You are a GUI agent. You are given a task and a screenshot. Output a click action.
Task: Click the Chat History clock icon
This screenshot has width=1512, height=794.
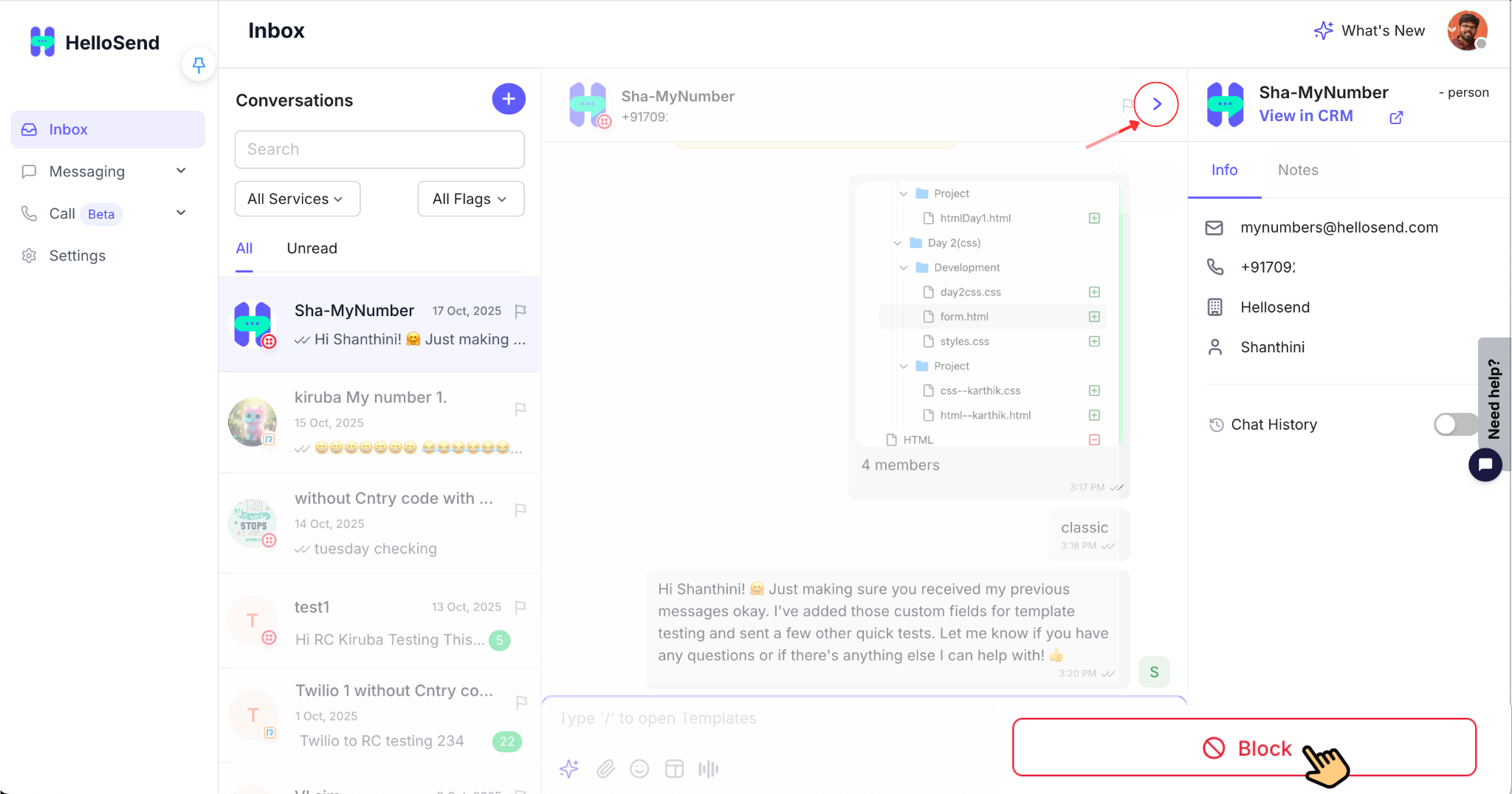[x=1216, y=425]
